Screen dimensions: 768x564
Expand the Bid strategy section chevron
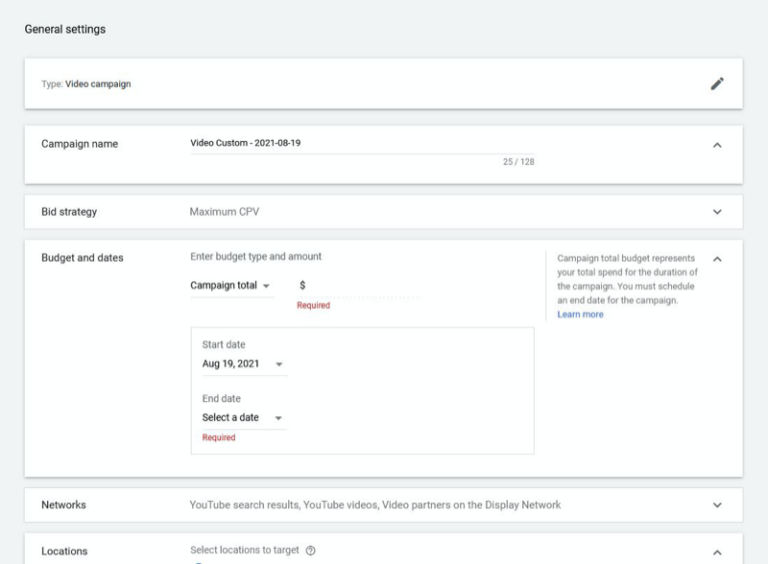(717, 212)
